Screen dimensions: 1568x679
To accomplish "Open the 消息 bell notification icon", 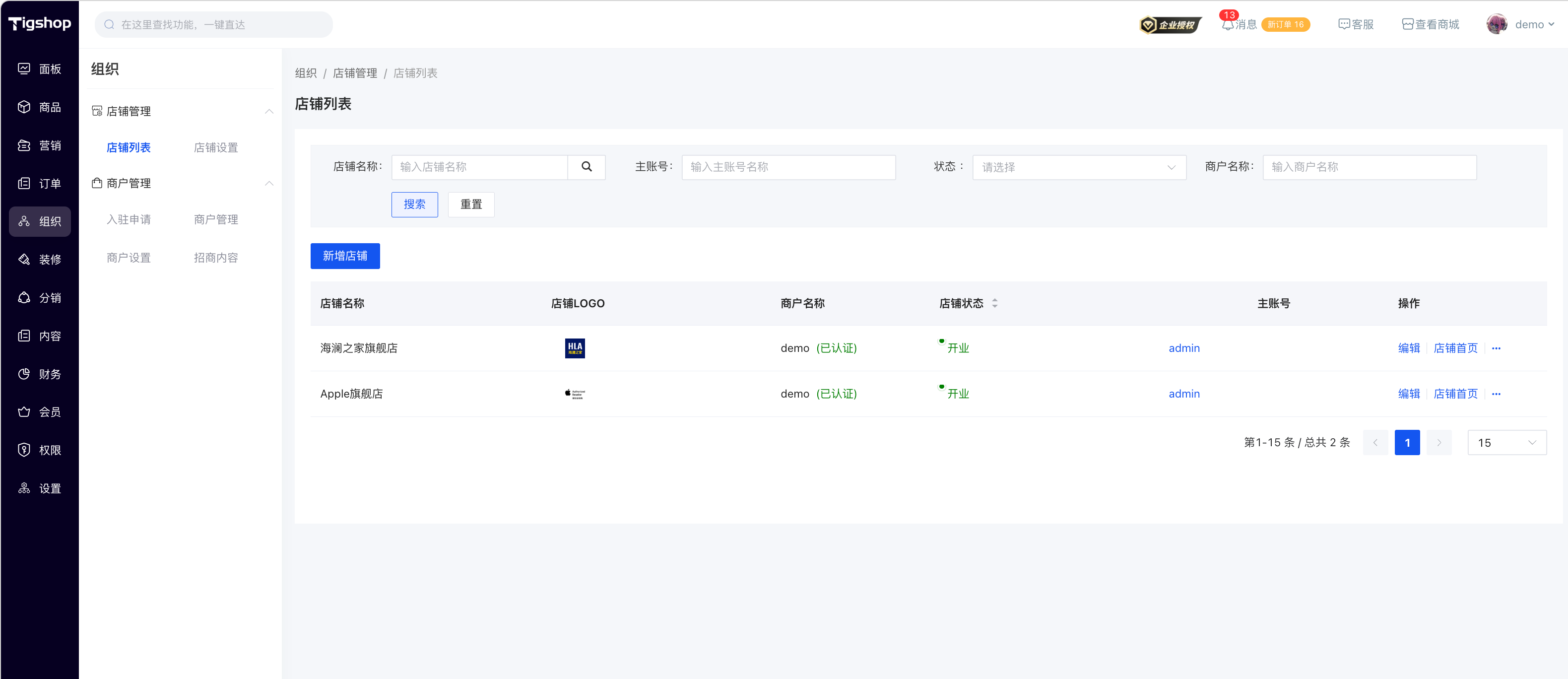I will [1228, 25].
